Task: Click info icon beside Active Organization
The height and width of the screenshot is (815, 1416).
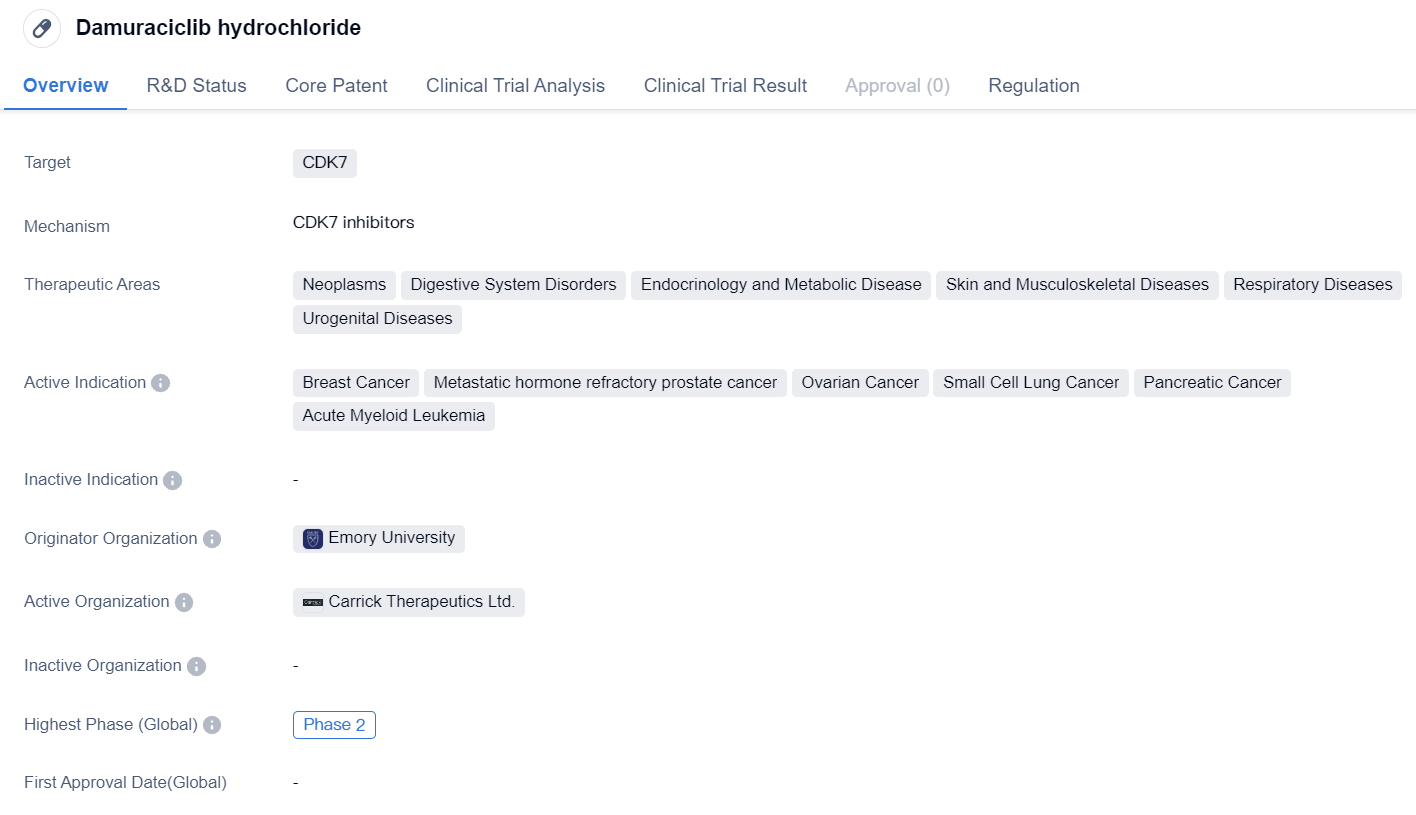Action: point(184,602)
